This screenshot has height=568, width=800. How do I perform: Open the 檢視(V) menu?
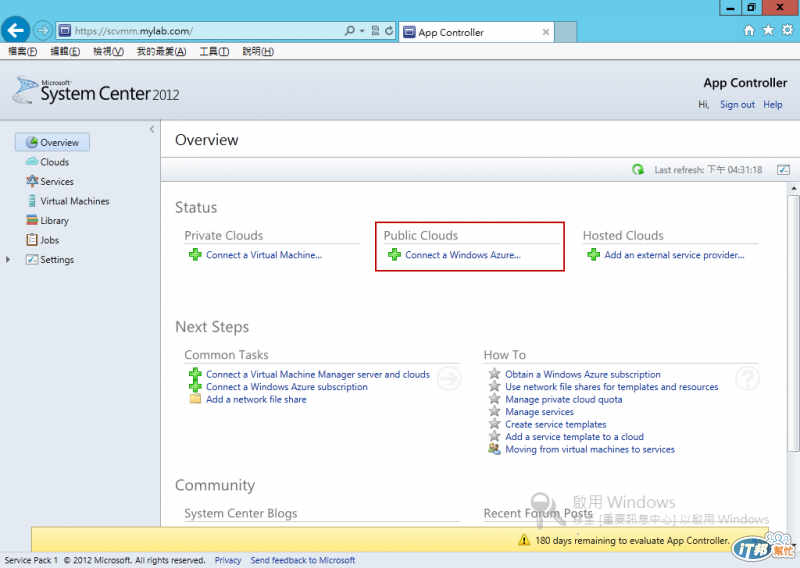pos(108,51)
